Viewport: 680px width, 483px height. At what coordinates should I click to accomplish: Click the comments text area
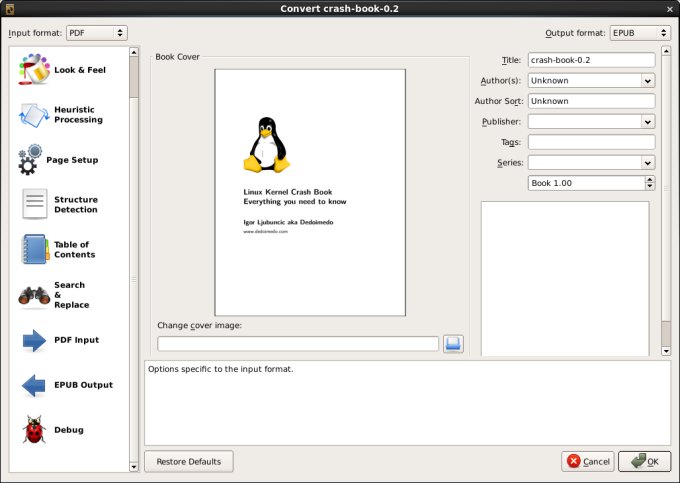click(x=565, y=278)
